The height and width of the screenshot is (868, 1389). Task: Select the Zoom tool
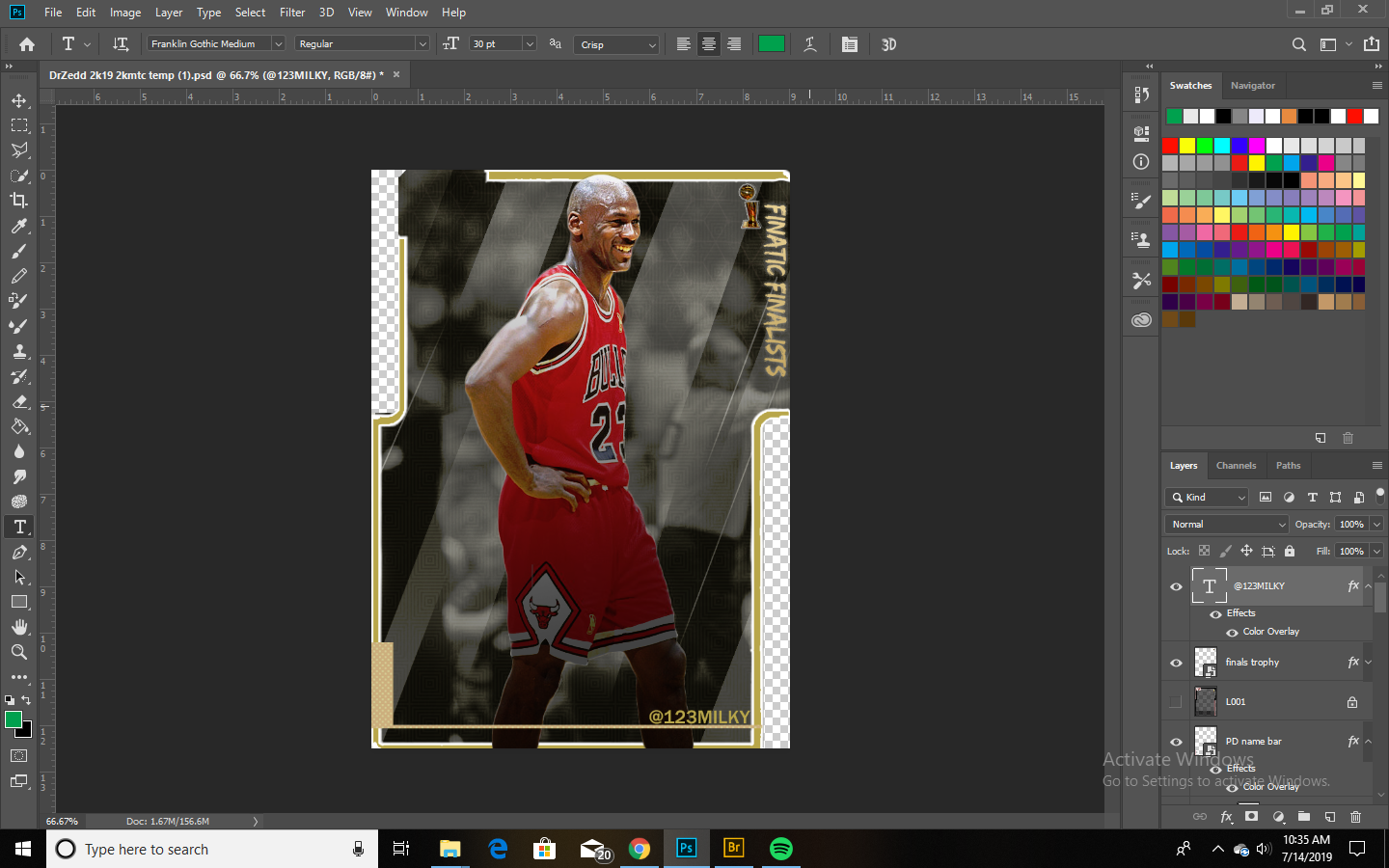click(x=19, y=652)
